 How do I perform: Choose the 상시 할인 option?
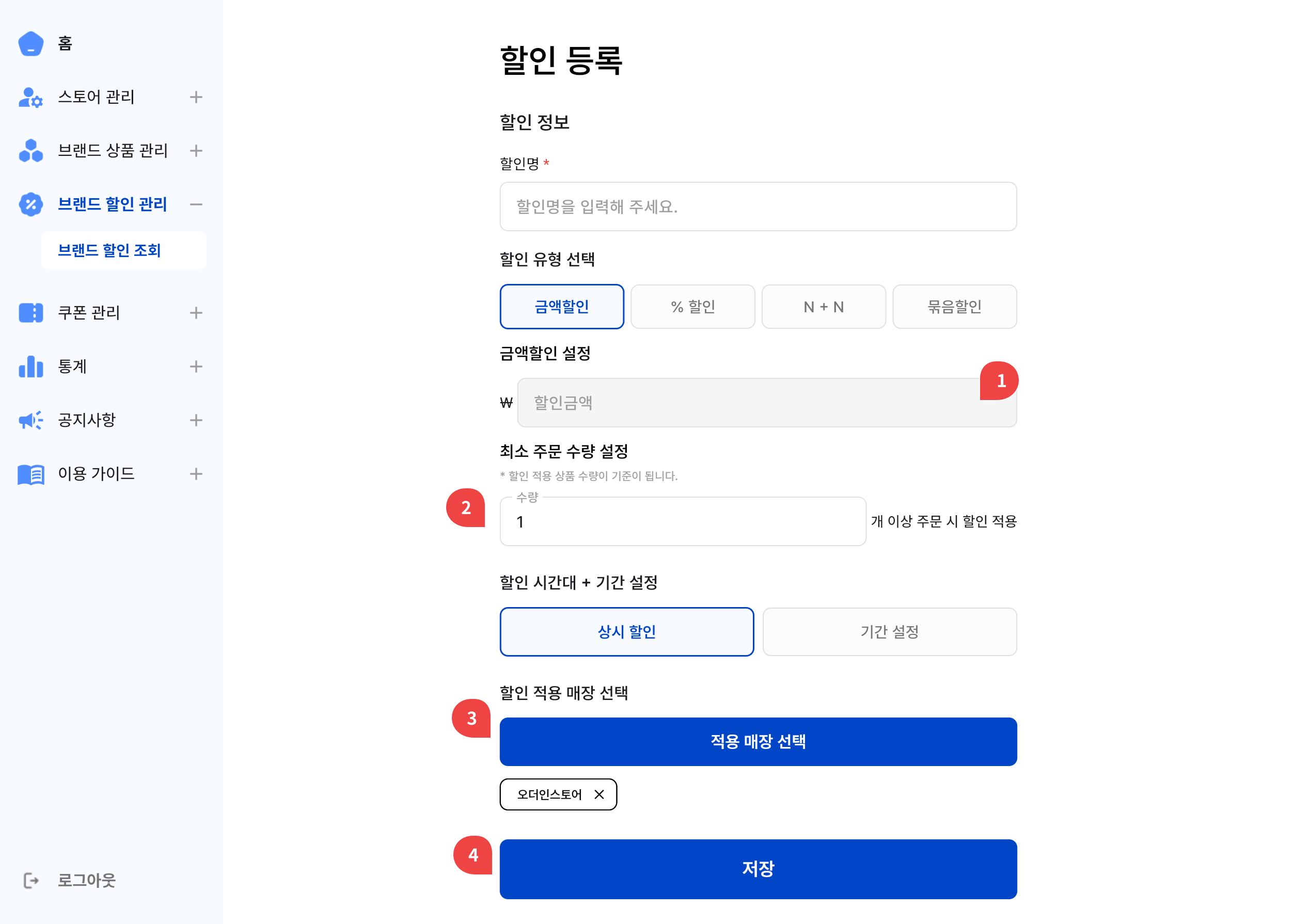tap(626, 631)
